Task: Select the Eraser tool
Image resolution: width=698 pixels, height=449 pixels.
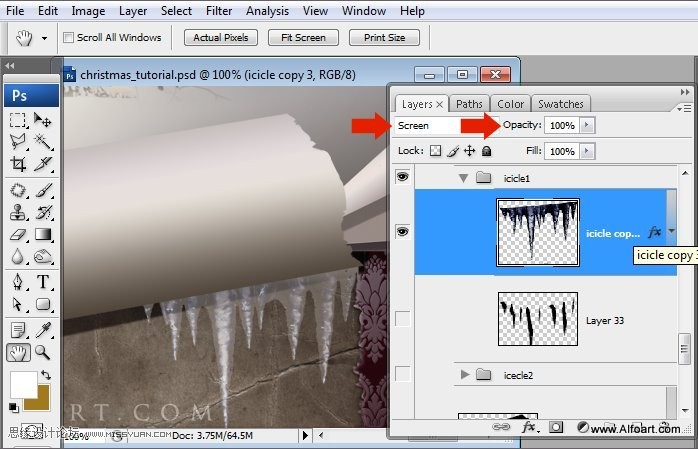Action: coord(17,234)
